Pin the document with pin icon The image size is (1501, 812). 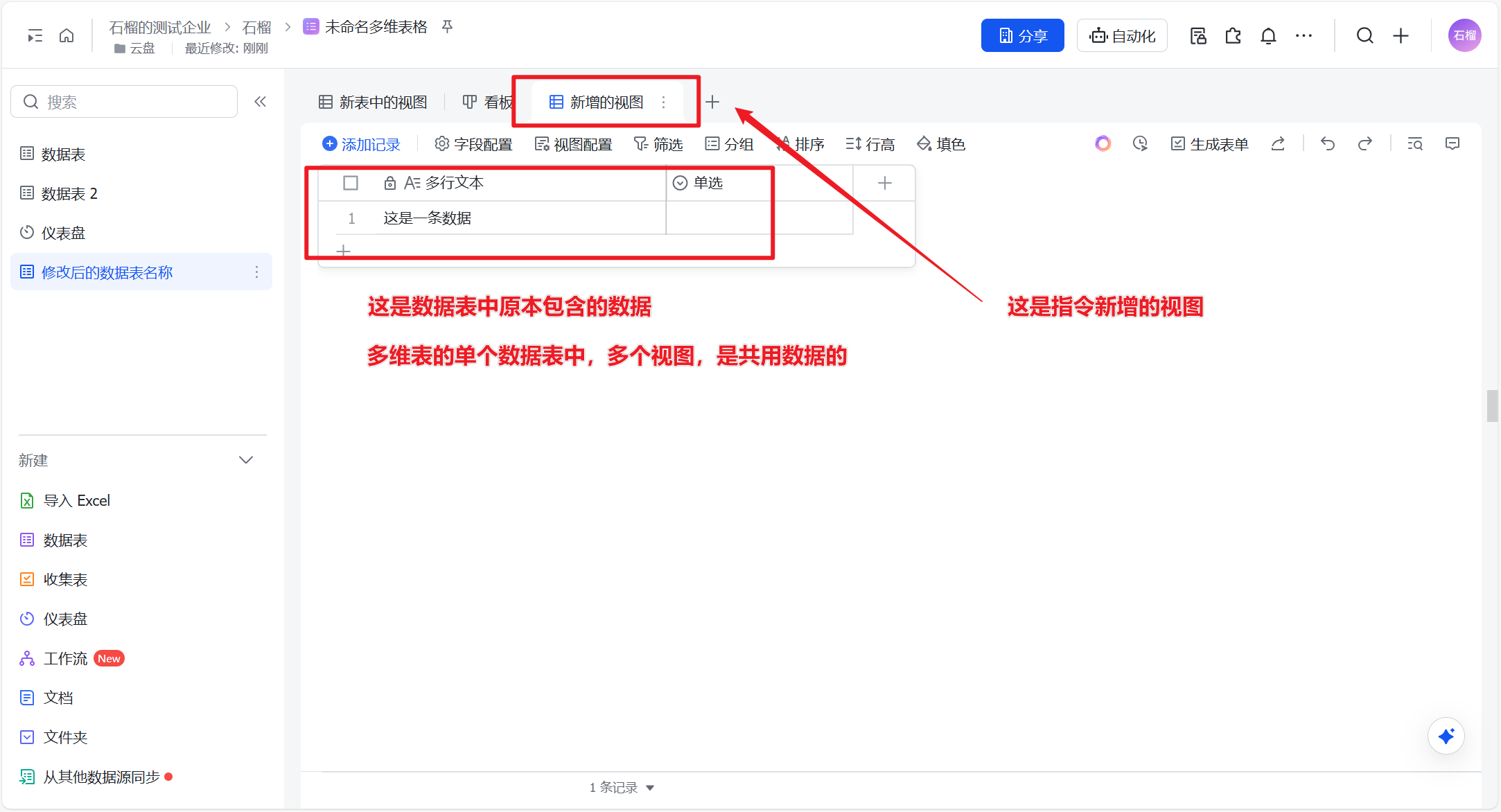click(447, 27)
